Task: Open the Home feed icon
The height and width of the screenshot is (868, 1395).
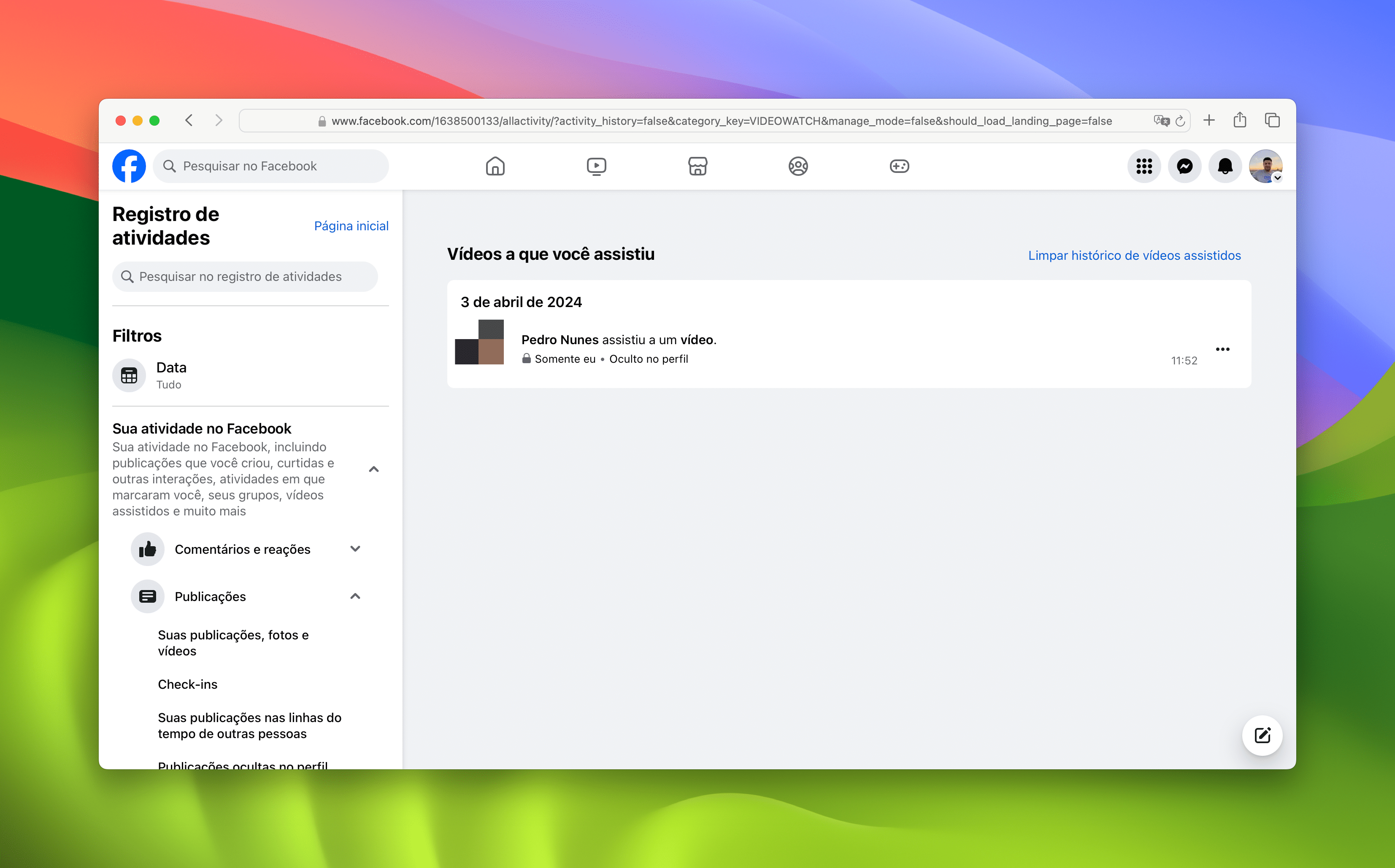Action: pos(495,166)
